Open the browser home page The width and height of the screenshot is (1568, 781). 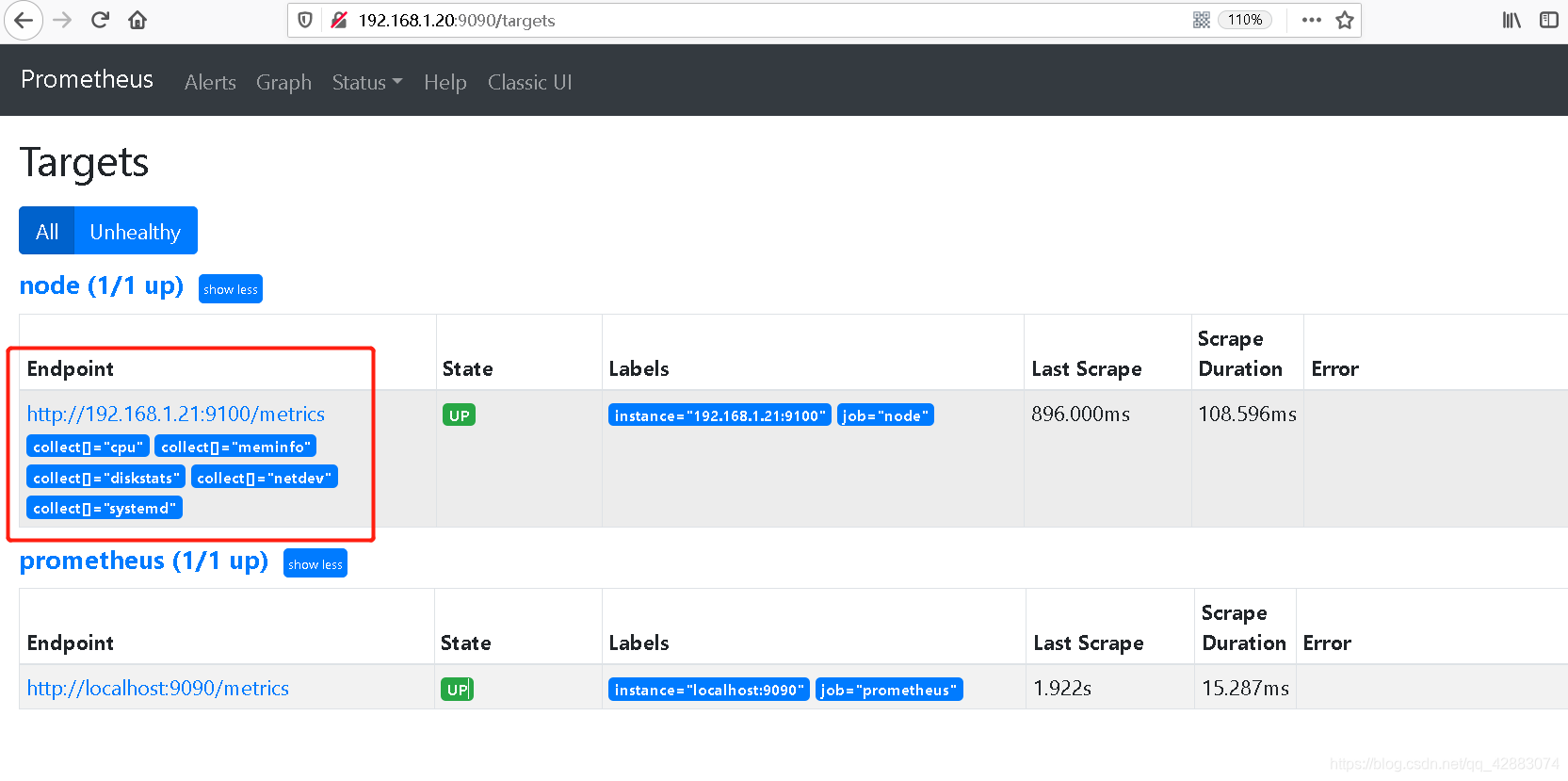[137, 20]
